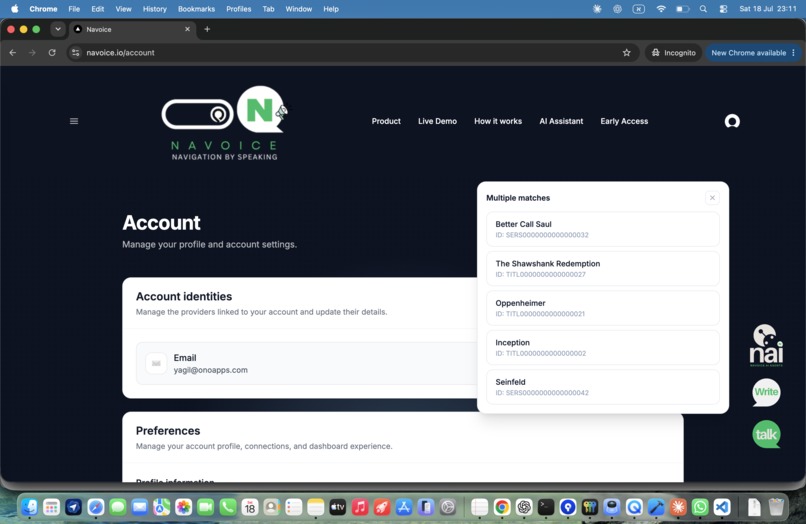Click the date and time in menu bar

click(x=768, y=9)
